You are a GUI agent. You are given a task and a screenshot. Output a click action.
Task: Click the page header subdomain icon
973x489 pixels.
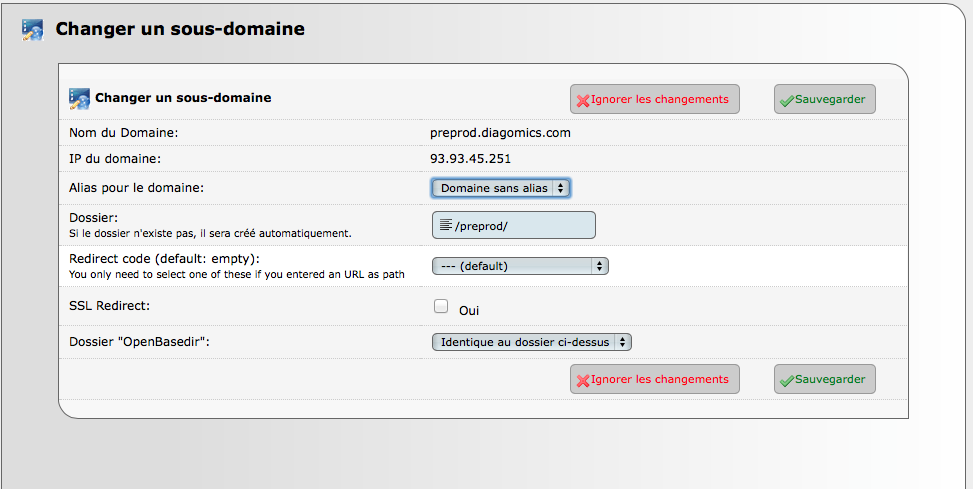pos(33,30)
